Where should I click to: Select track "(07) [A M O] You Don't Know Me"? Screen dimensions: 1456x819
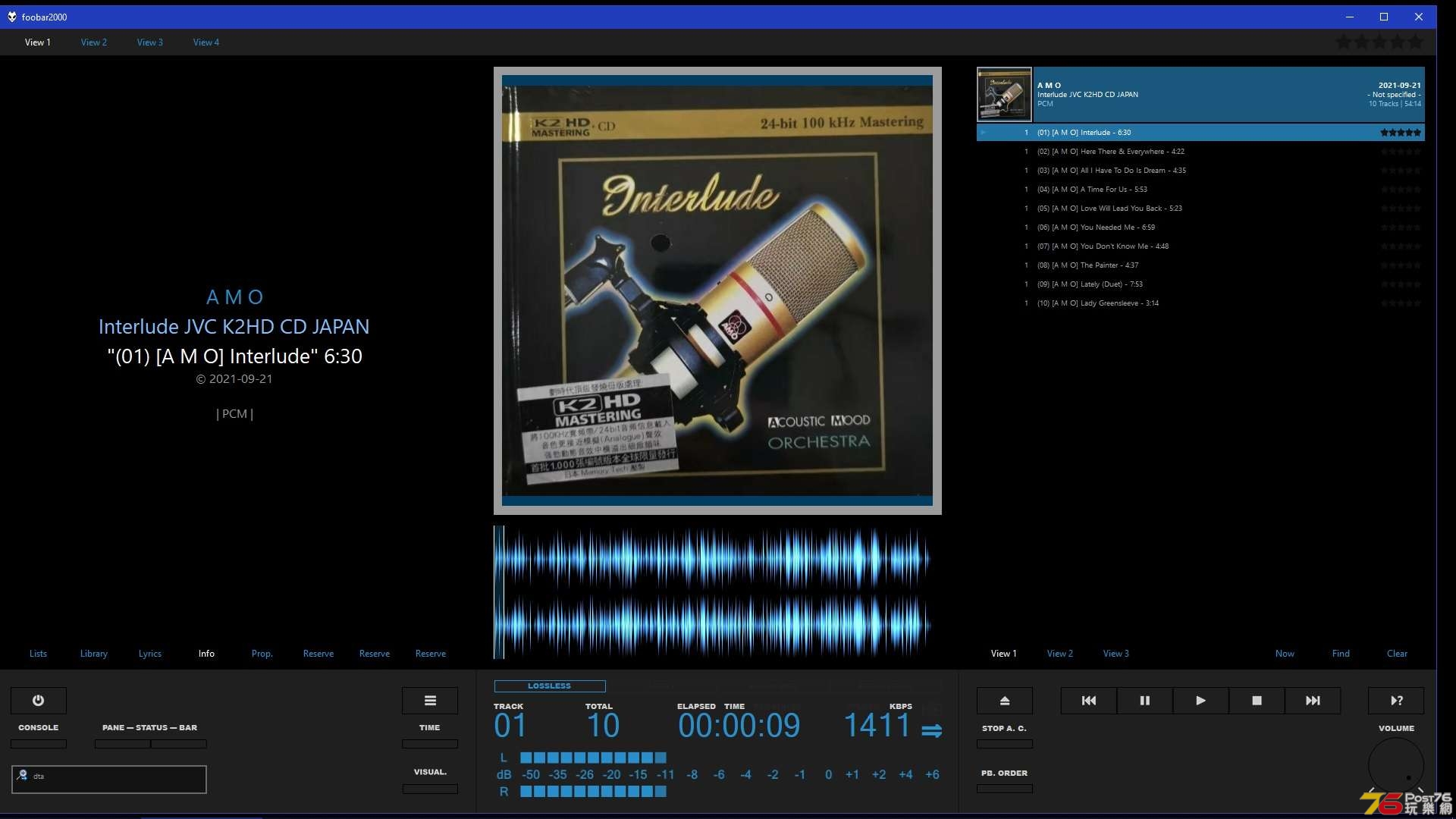[x=1200, y=246]
